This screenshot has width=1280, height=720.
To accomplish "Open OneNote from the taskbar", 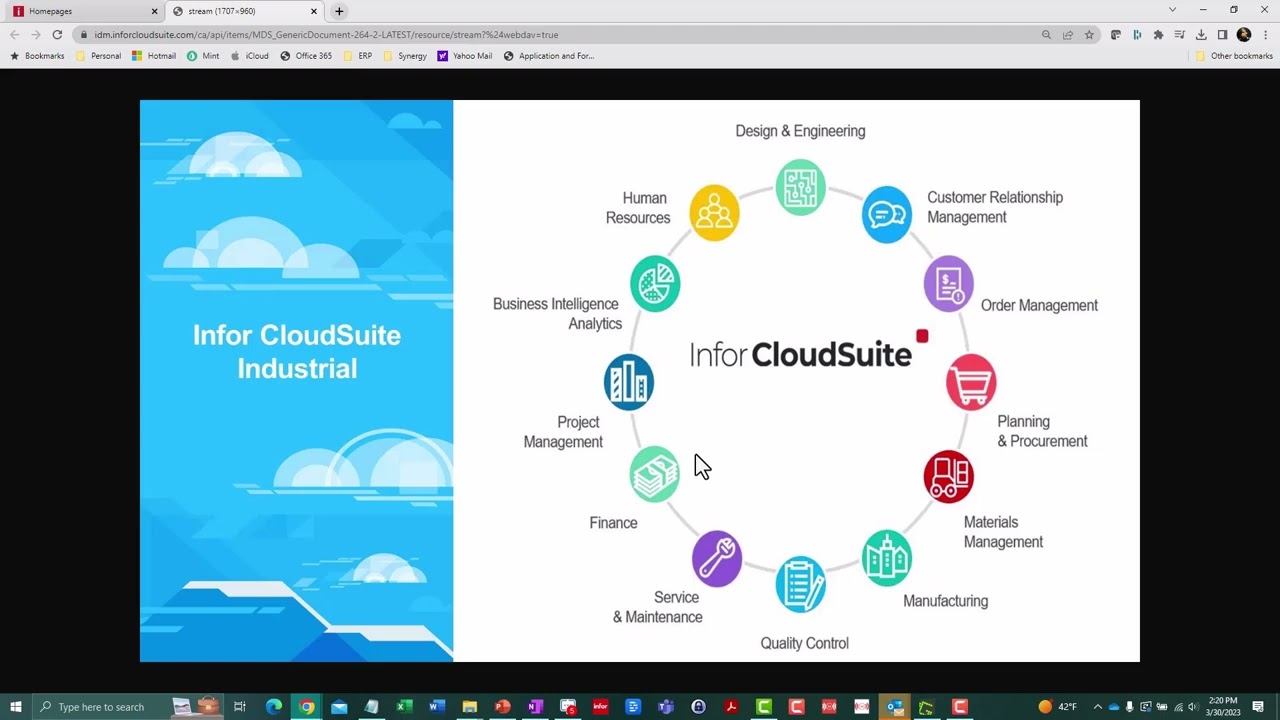I will (535, 707).
